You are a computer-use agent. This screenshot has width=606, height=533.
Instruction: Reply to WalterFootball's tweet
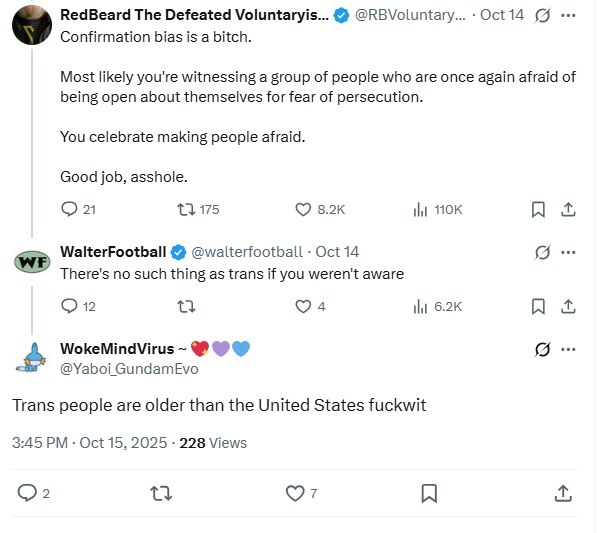coord(70,306)
